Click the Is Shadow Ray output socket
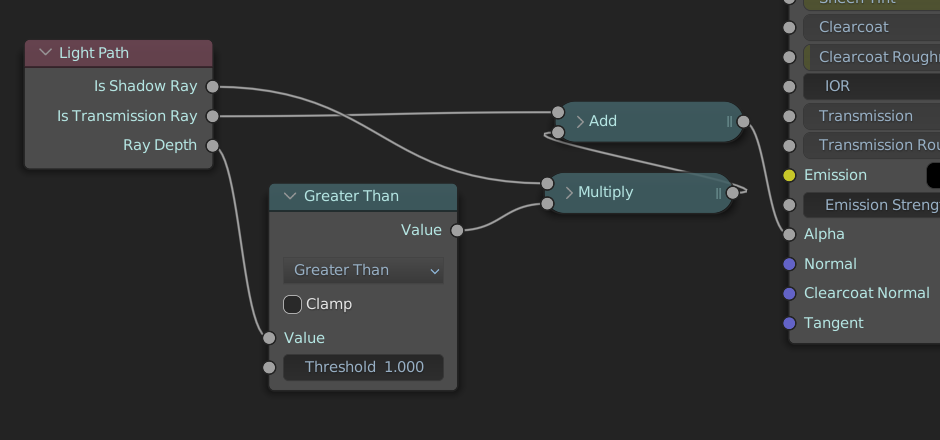The height and width of the screenshot is (440, 940). point(212,86)
